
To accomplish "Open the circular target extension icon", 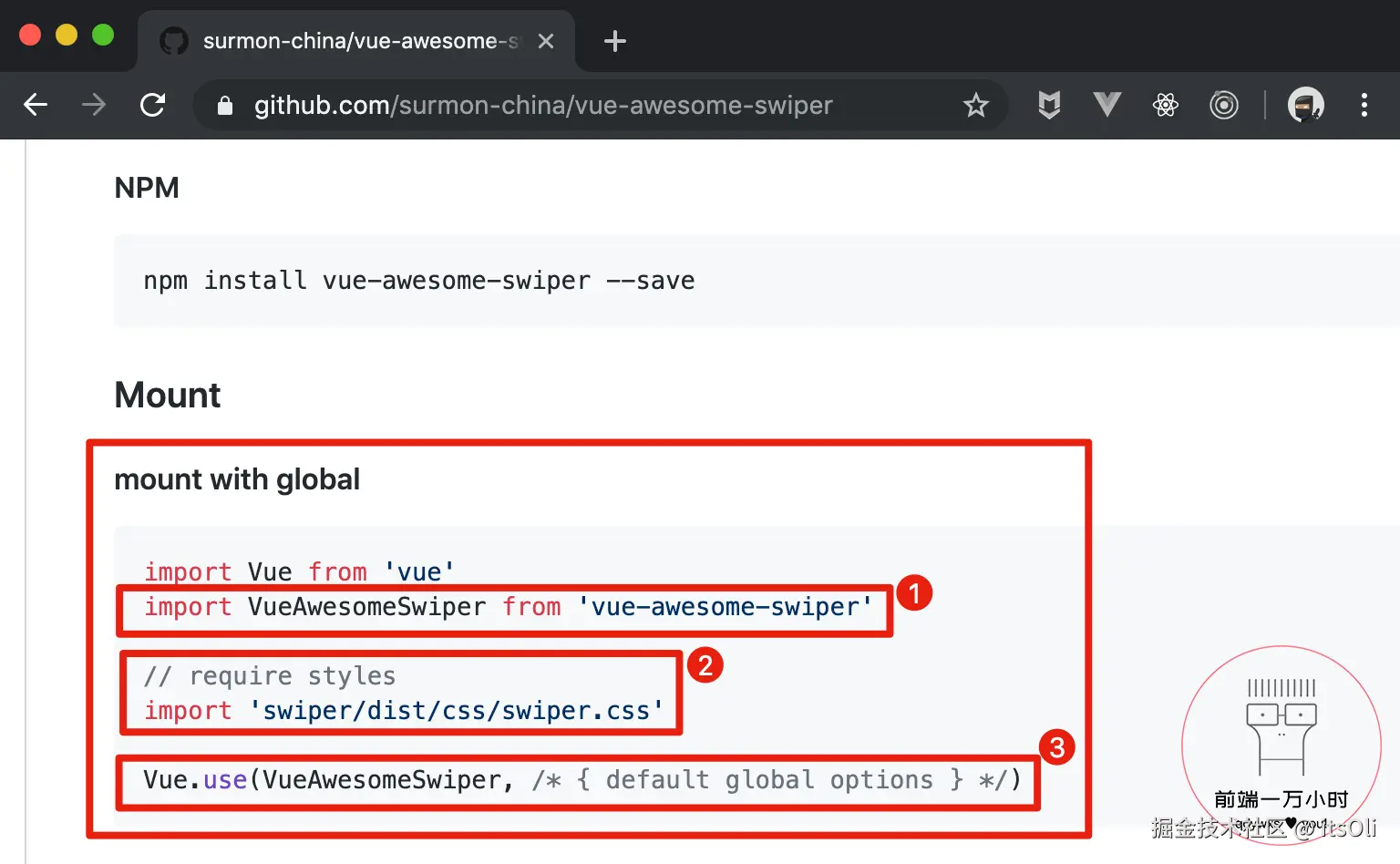I will (x=1224, y=105).
